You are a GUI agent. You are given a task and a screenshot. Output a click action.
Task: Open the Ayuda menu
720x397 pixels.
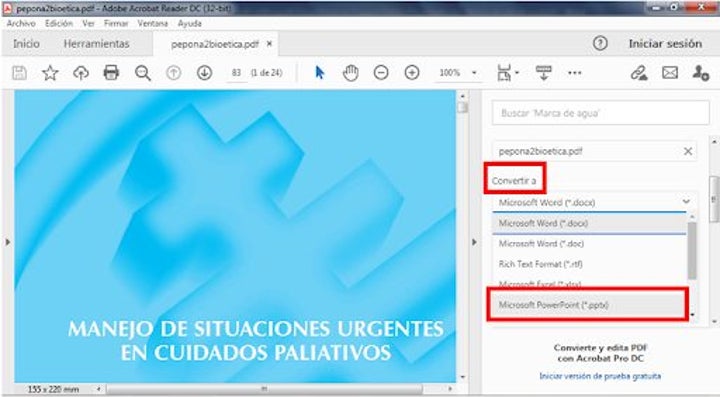click(190, 23)
